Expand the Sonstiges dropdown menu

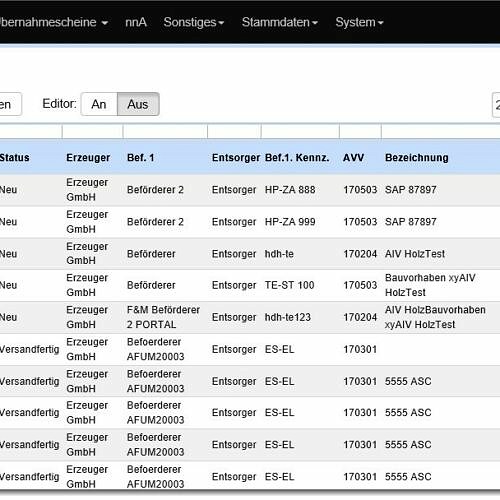[x=194, y=22]
